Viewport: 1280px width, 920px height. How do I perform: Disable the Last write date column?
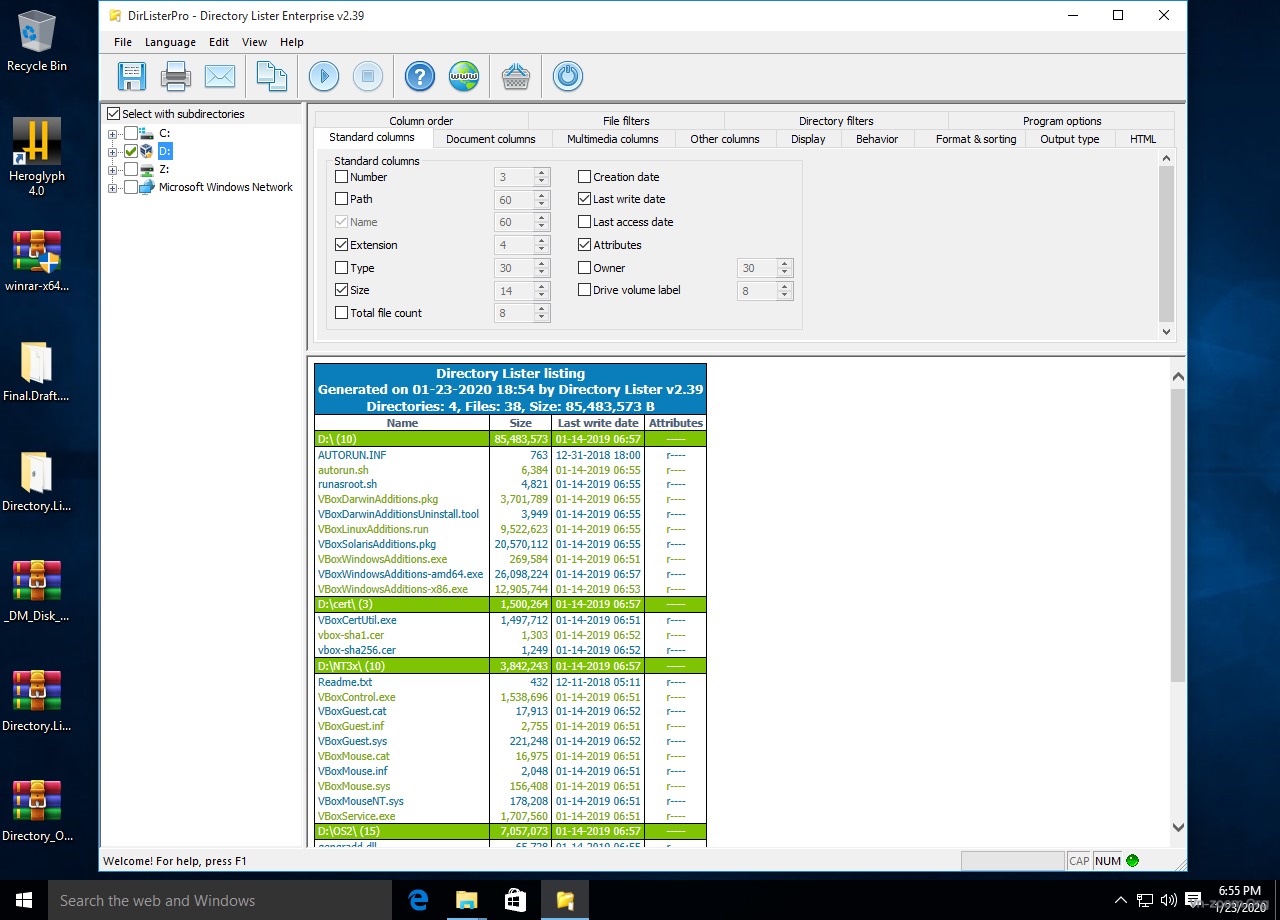click(x=584, y=199)
